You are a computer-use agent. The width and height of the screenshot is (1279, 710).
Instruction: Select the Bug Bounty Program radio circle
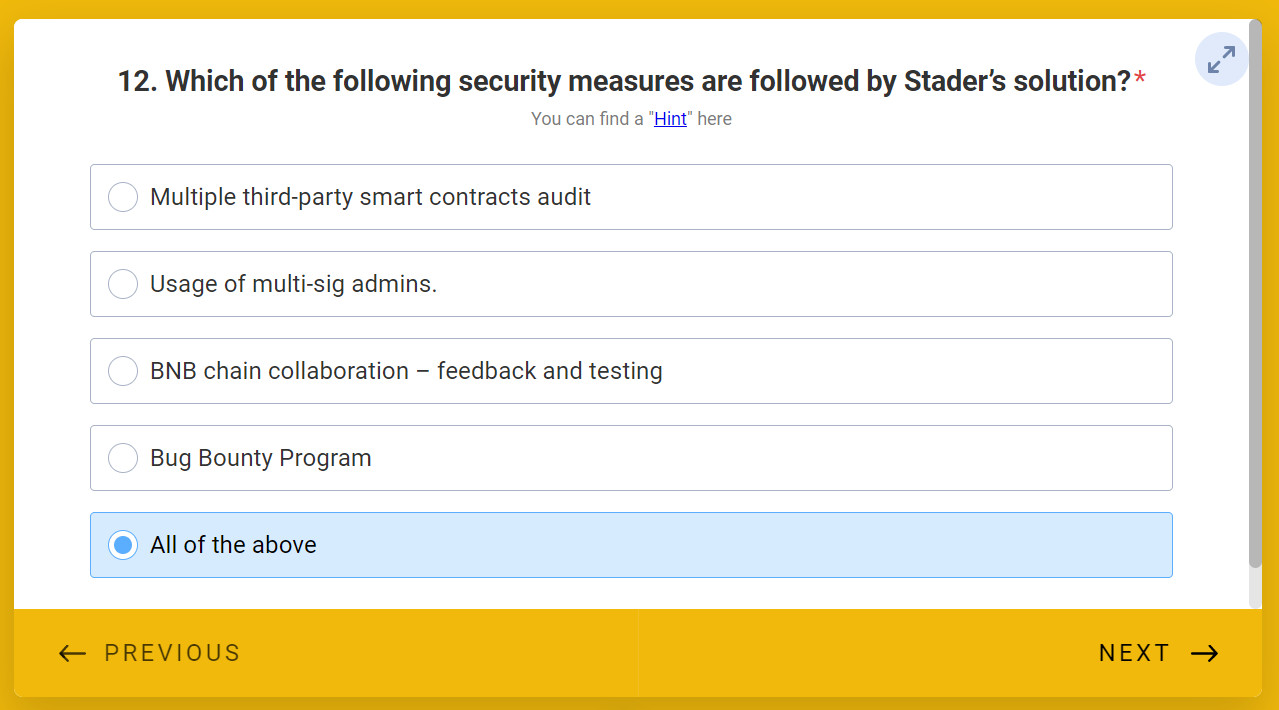pyautogui.click(x=123, y=458)
